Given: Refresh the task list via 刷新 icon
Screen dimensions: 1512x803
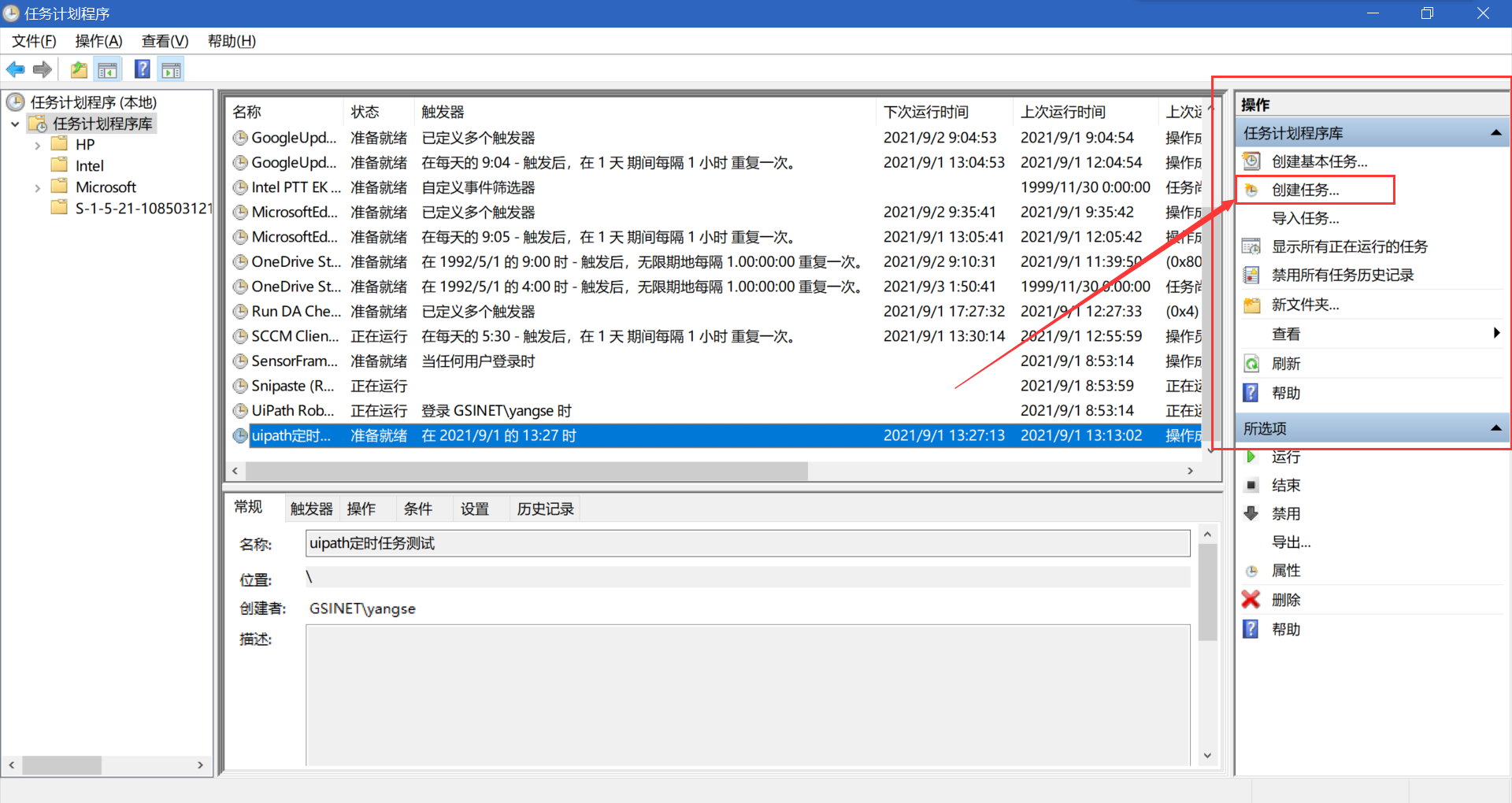Looking at the screenshot, I should pyautogui.click(x=1251, y=363).
